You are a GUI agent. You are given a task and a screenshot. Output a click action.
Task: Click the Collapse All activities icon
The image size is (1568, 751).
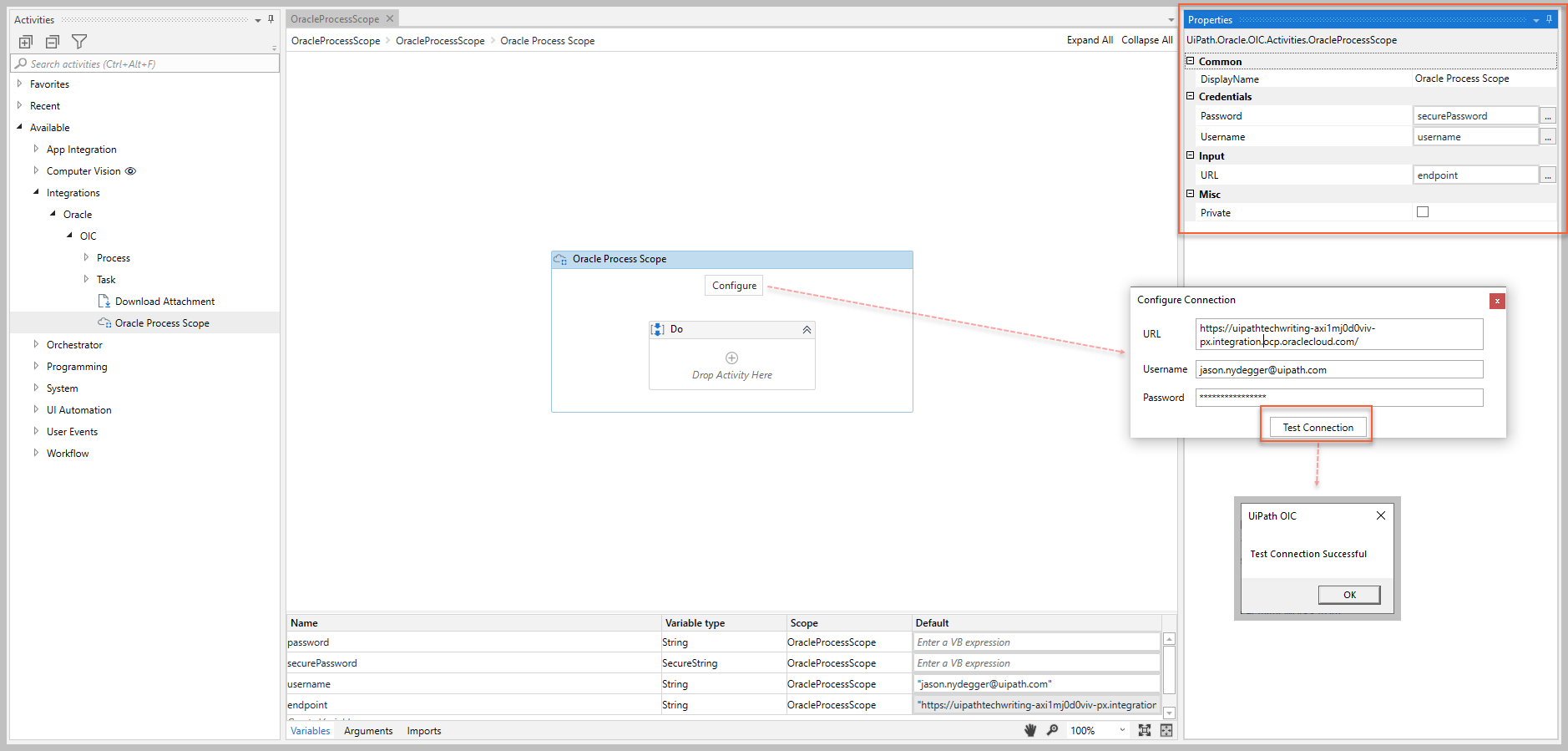[53, 42]
